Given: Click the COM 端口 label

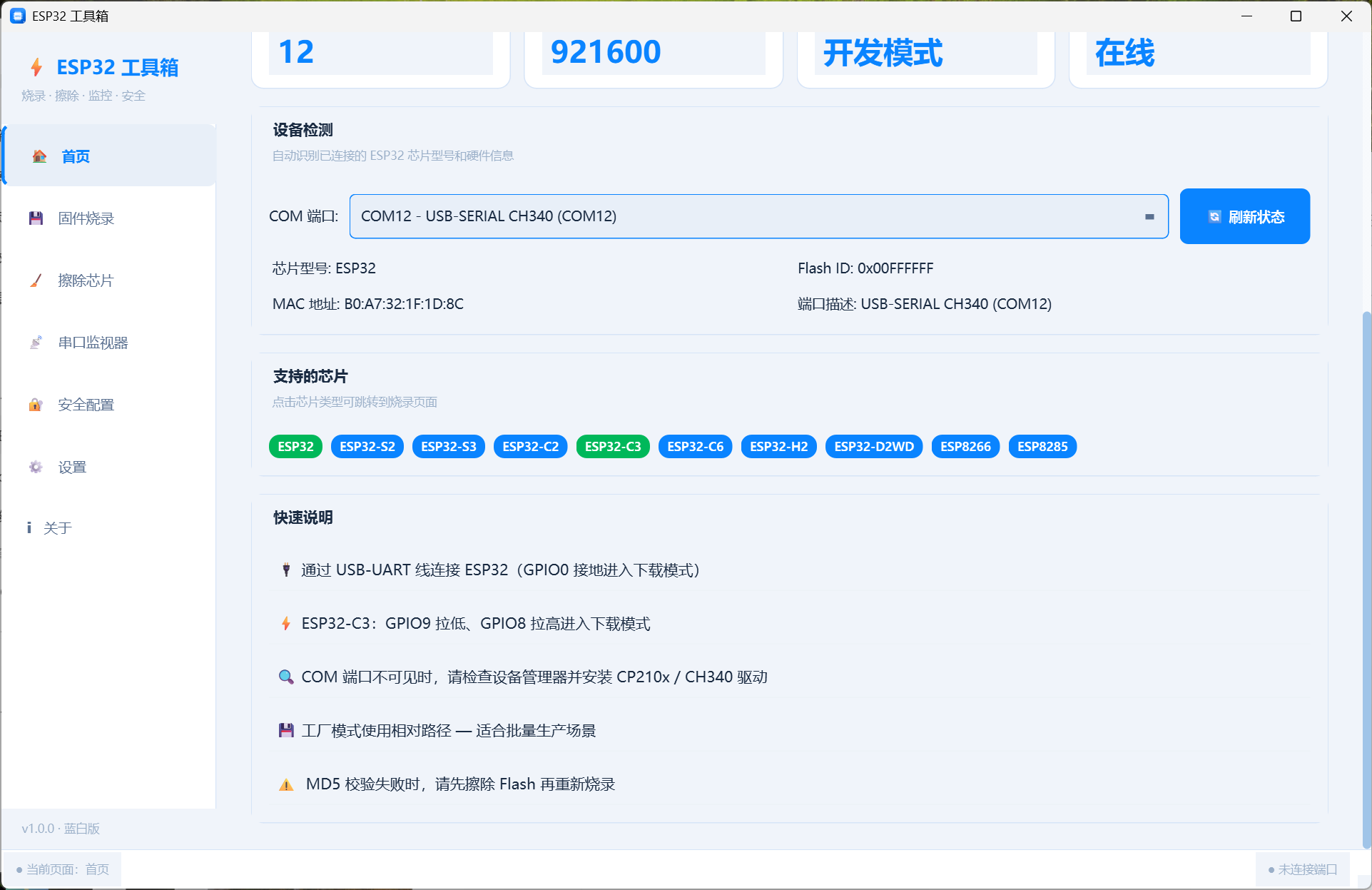Looking at the screenshot, I should [304, 216].
